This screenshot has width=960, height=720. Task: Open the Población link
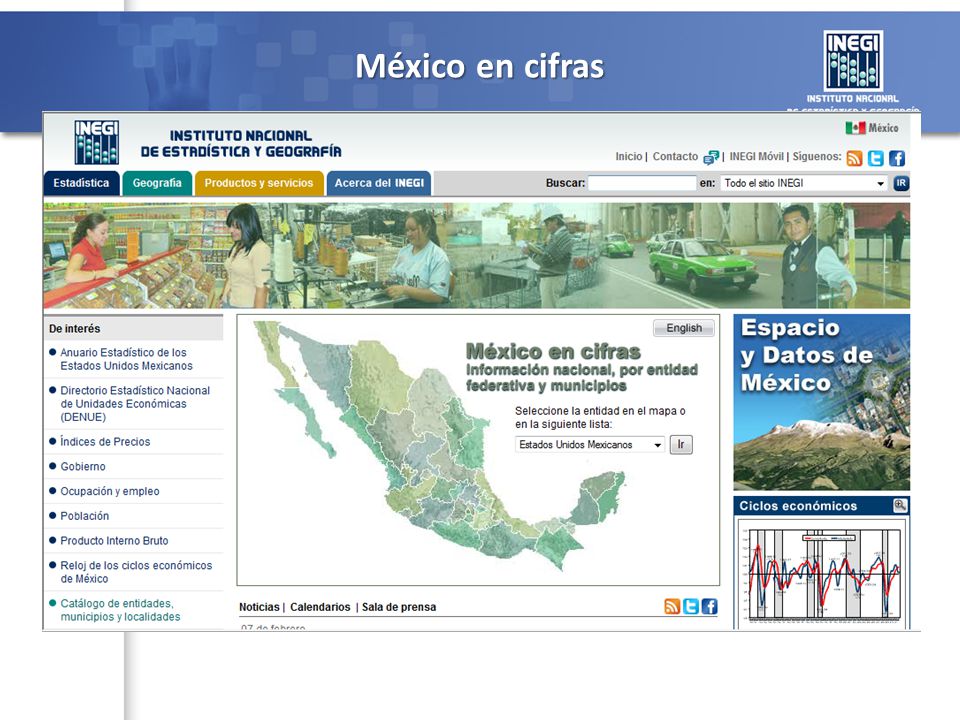84,516
